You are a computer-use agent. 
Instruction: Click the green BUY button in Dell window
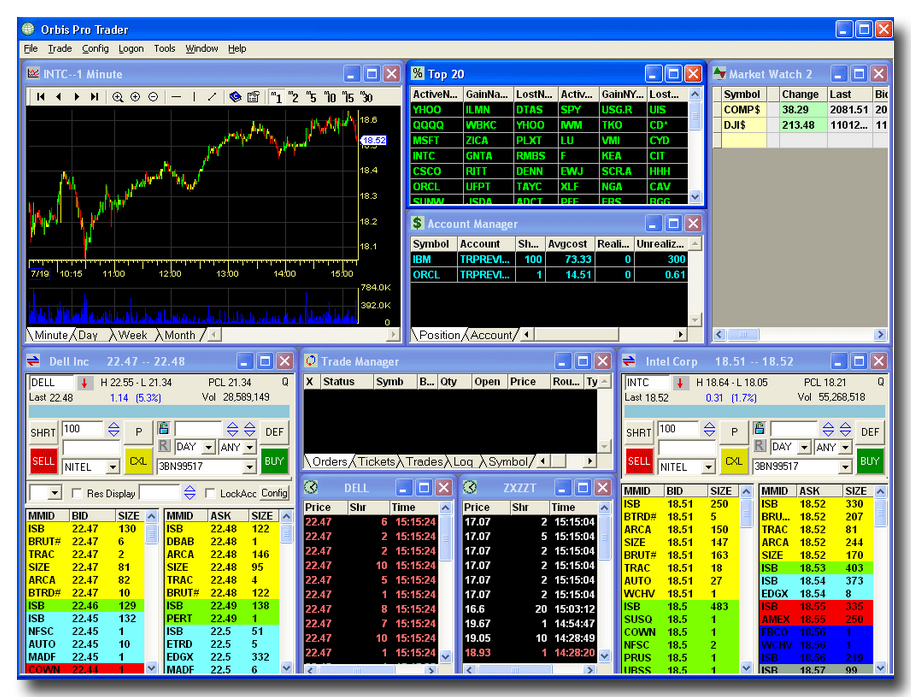(274, 461)
